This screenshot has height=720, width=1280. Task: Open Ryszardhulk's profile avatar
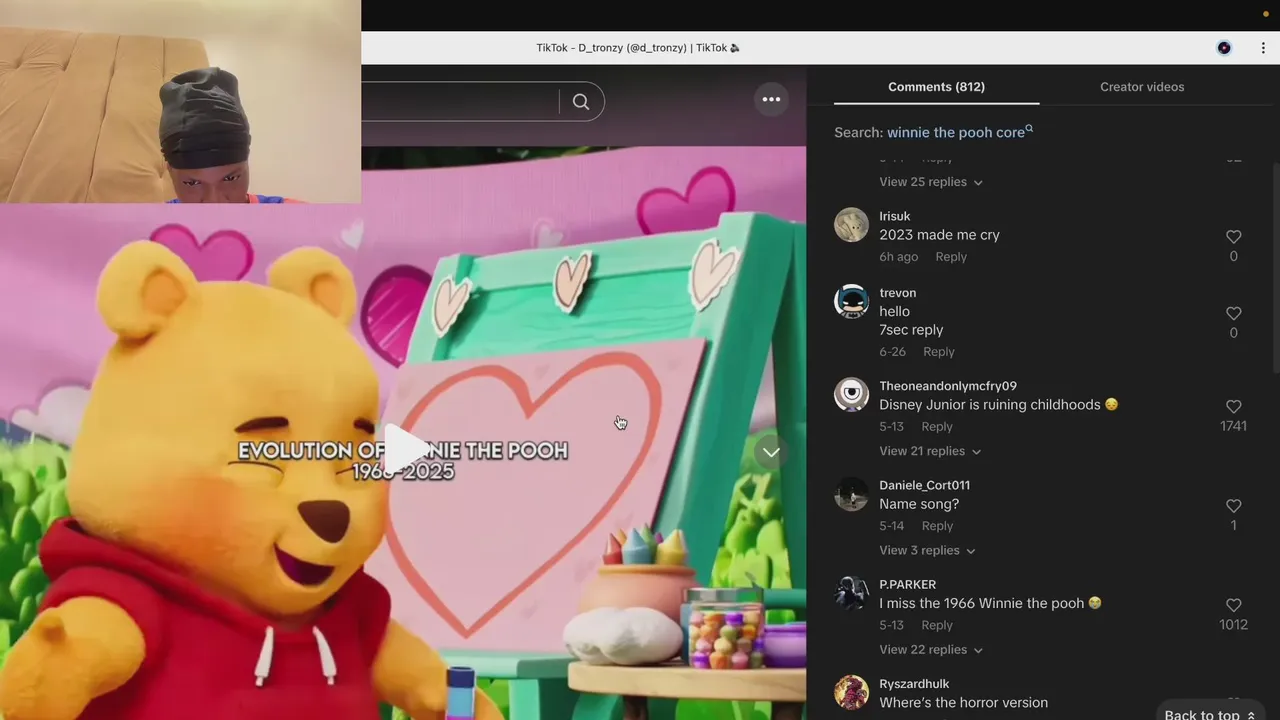tap(852, 692)
